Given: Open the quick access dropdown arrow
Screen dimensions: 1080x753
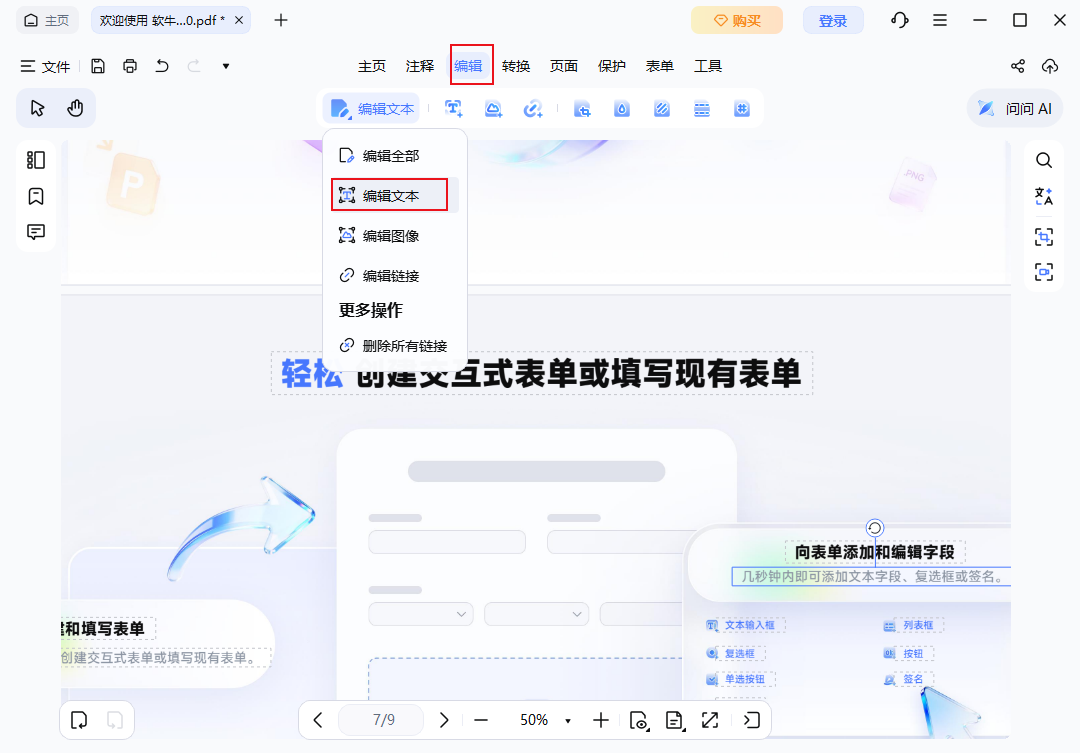Looking at the screenshot, I should (x=226, y=66).
